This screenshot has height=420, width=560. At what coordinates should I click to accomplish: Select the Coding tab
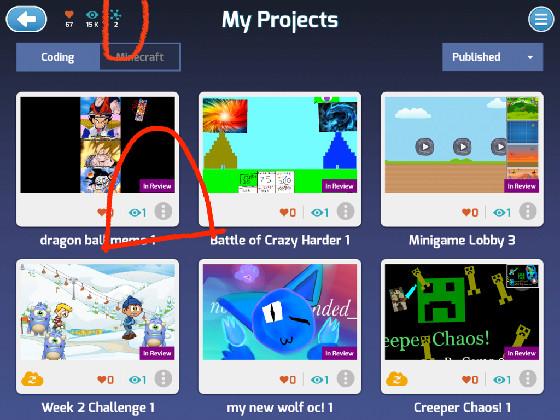pos(58,57)
